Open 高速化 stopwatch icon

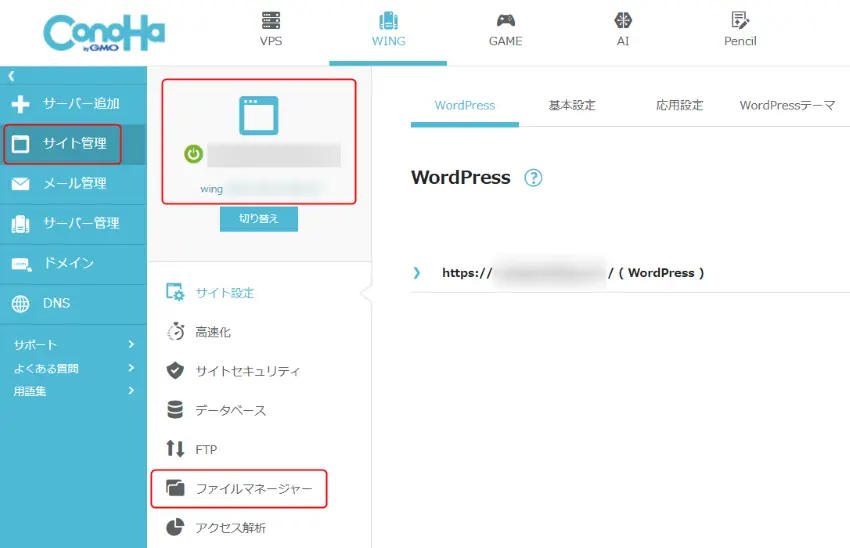tap(175, 332)
